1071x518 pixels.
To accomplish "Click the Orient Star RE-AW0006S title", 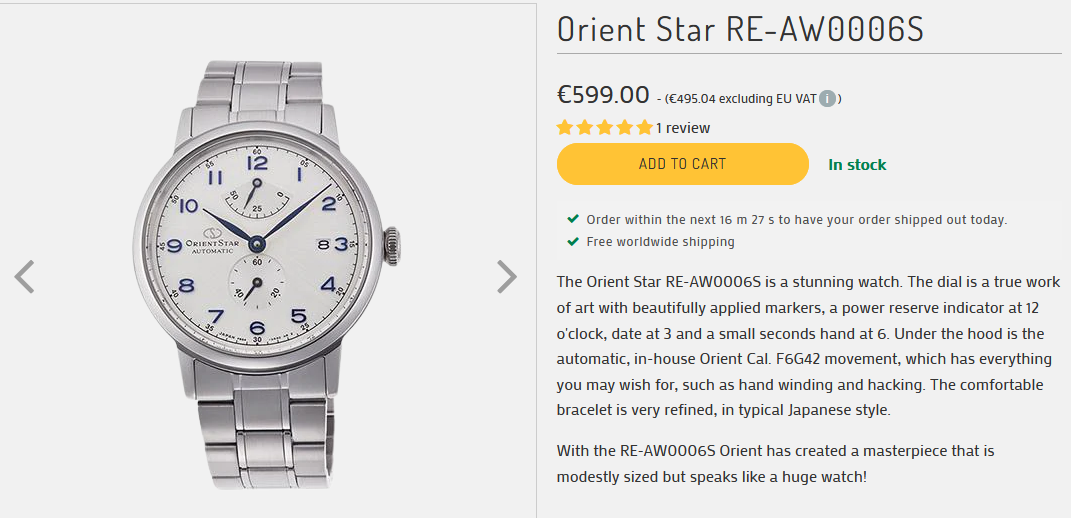I will [740, 29].
